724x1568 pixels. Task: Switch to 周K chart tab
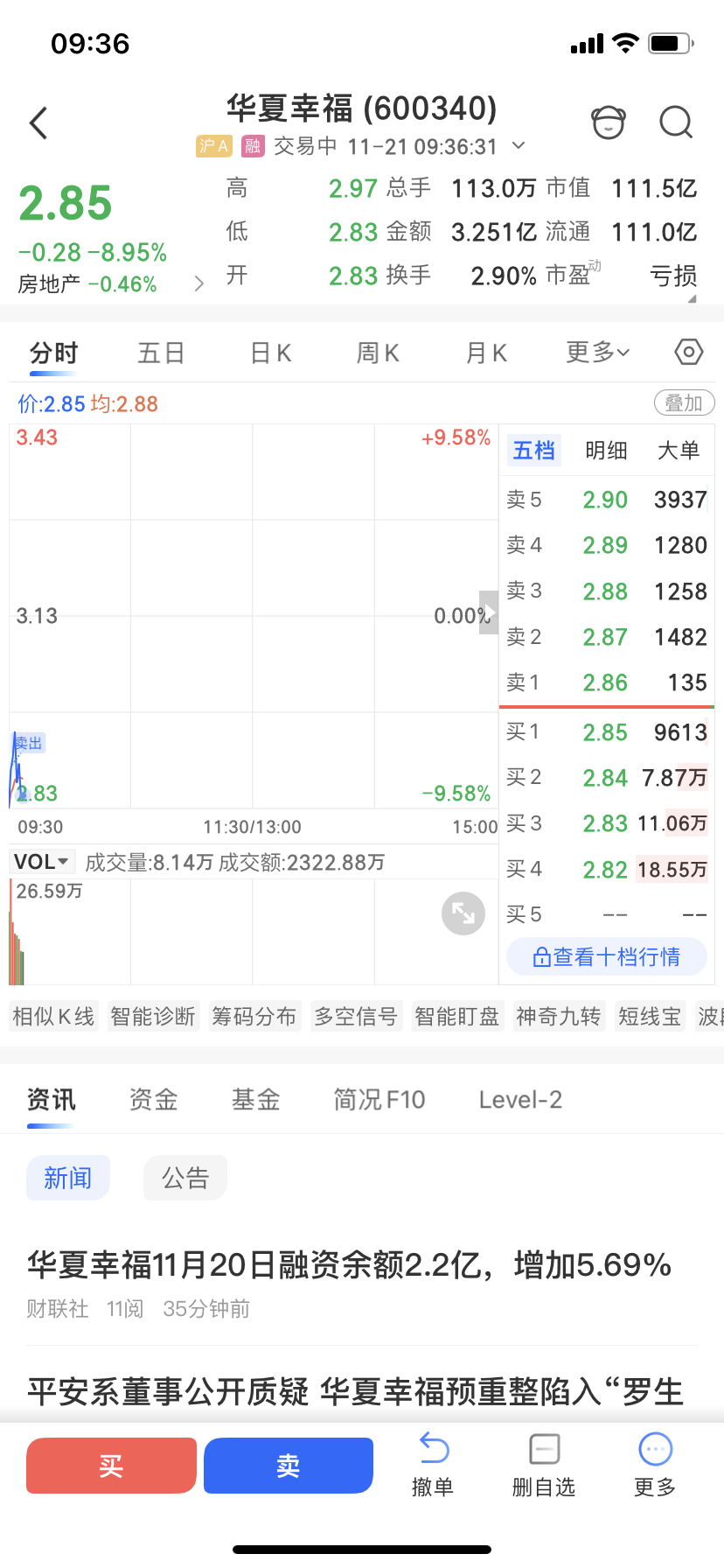[378, 353]
